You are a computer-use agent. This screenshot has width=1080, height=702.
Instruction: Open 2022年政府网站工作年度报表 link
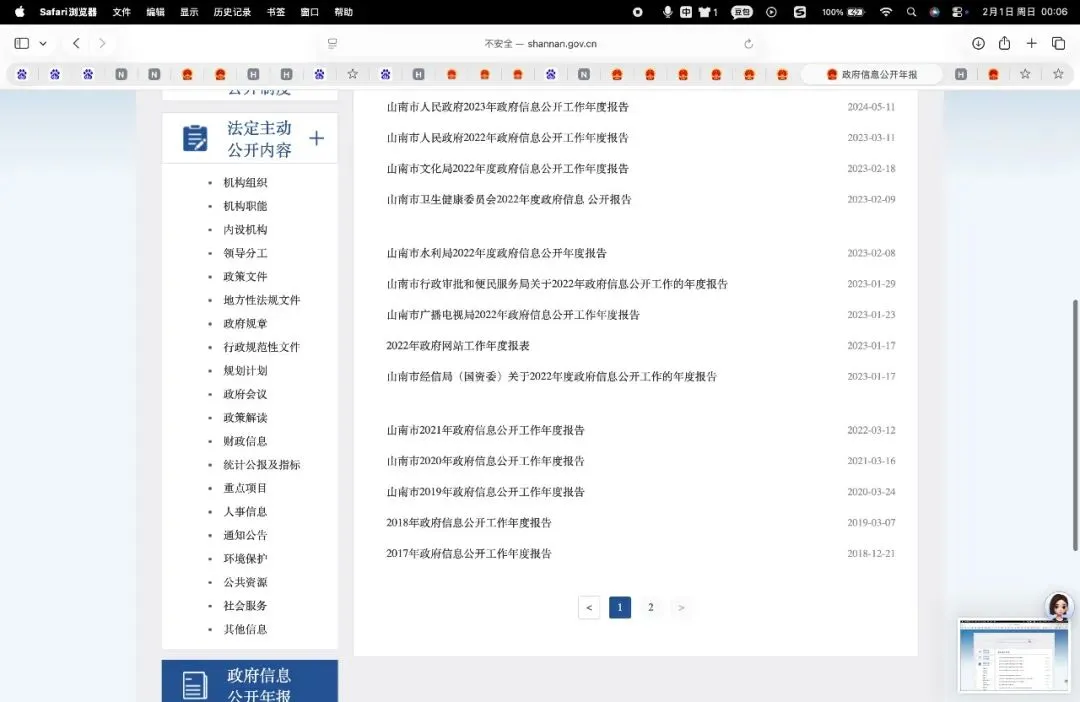(458, 345)
